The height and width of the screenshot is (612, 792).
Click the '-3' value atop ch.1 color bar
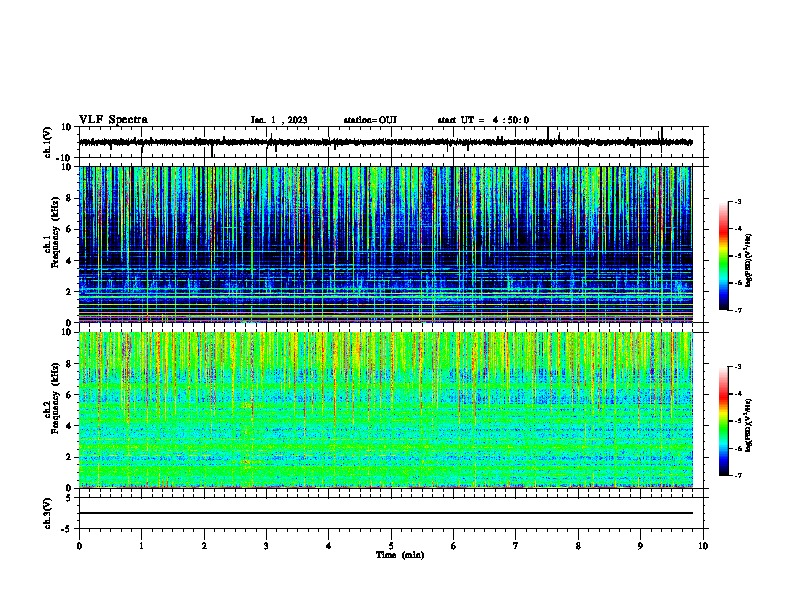(737, 201)
